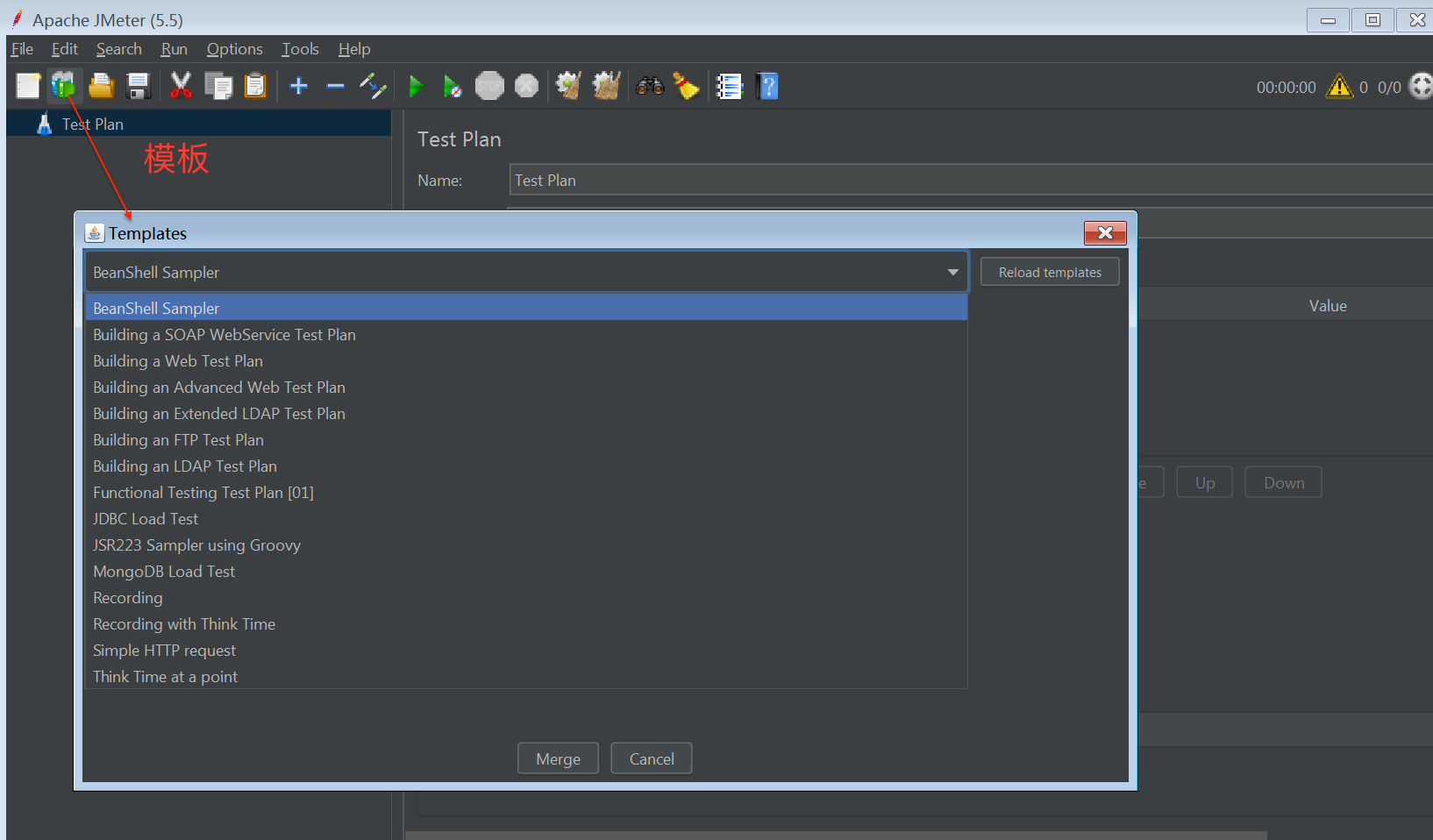Screen dimensions: 1433x840
Task: Select JSR223 Sampler using Groovy
Action: coord(526,545)
